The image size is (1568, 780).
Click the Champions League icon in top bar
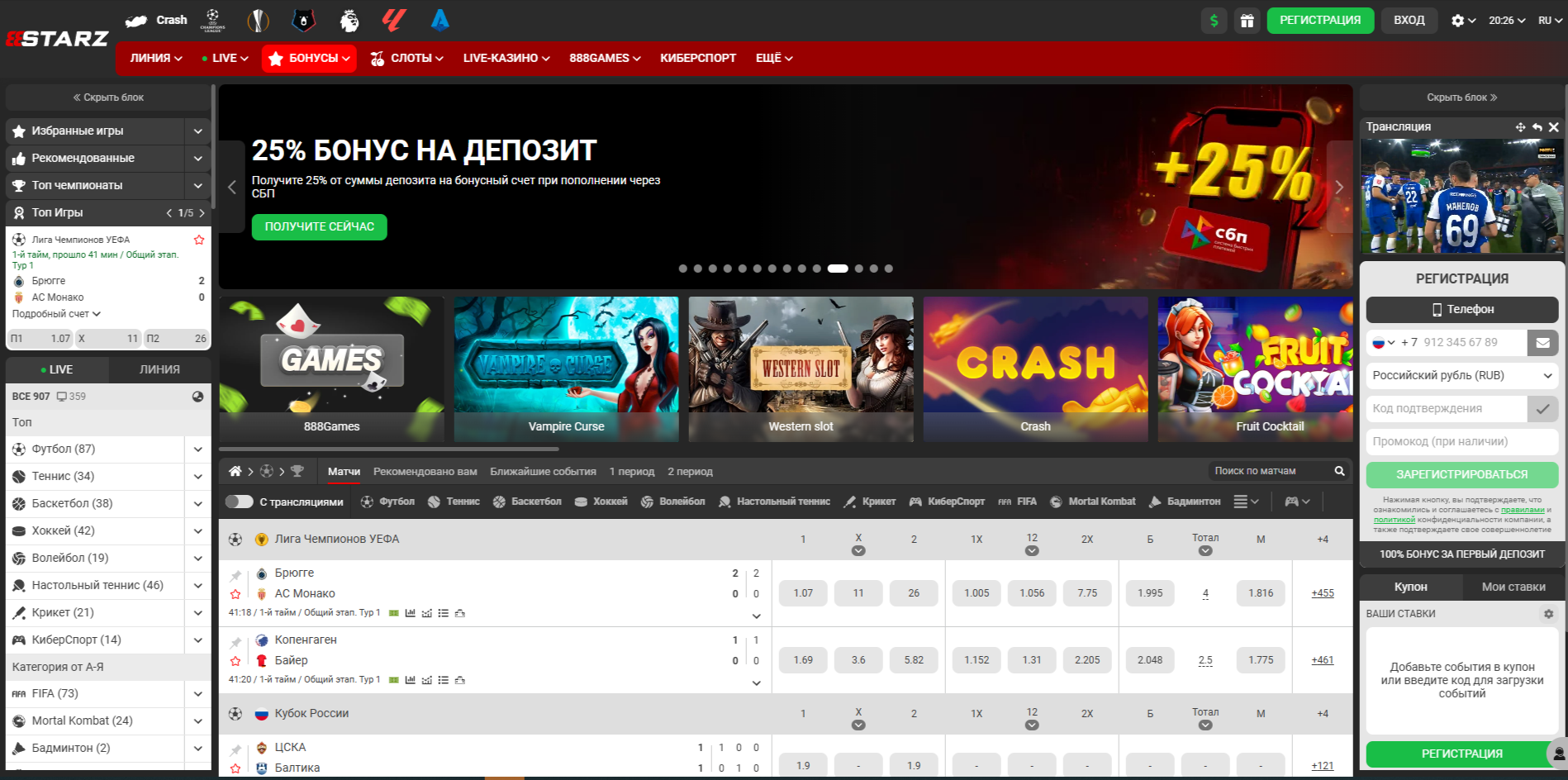[x=212, y=20]
